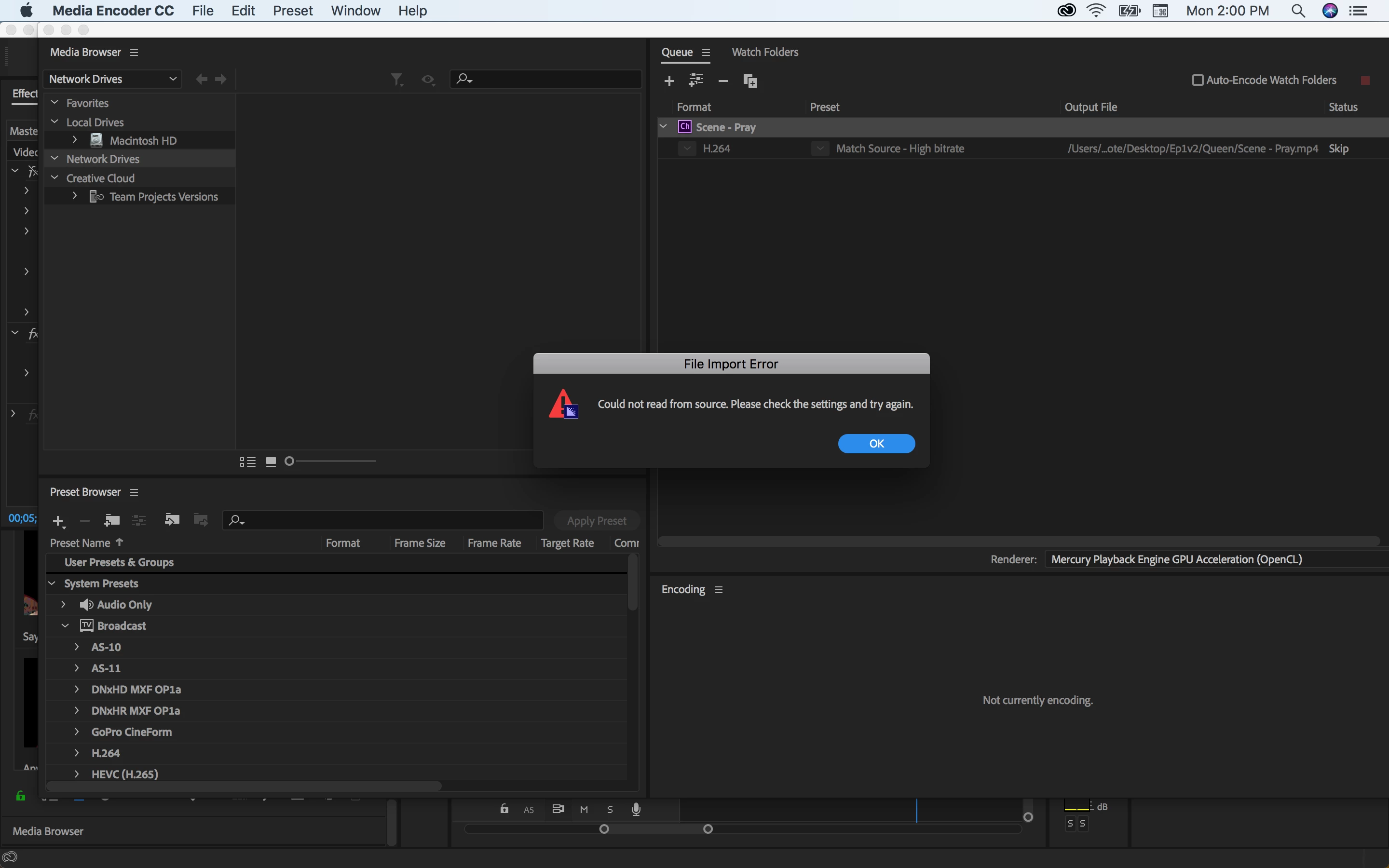Create a new preset with plus icon
The width and height of the screenshot is (1389, 868).
click(58, 521)
